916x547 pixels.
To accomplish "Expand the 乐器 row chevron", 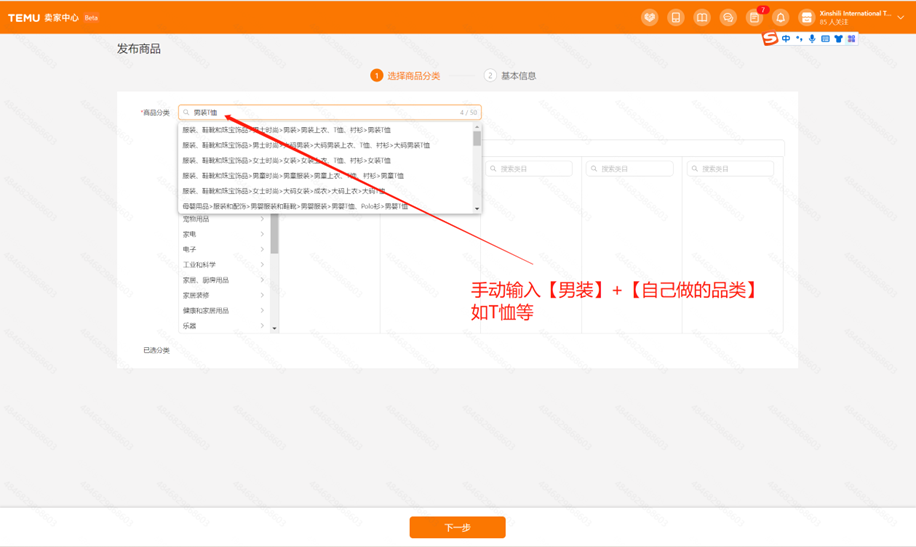I will pos(262,326).
